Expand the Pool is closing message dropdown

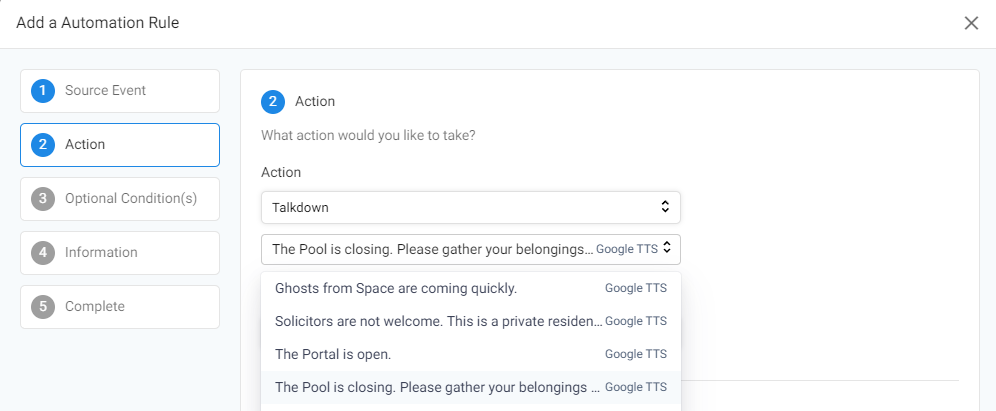pos(471,249)
